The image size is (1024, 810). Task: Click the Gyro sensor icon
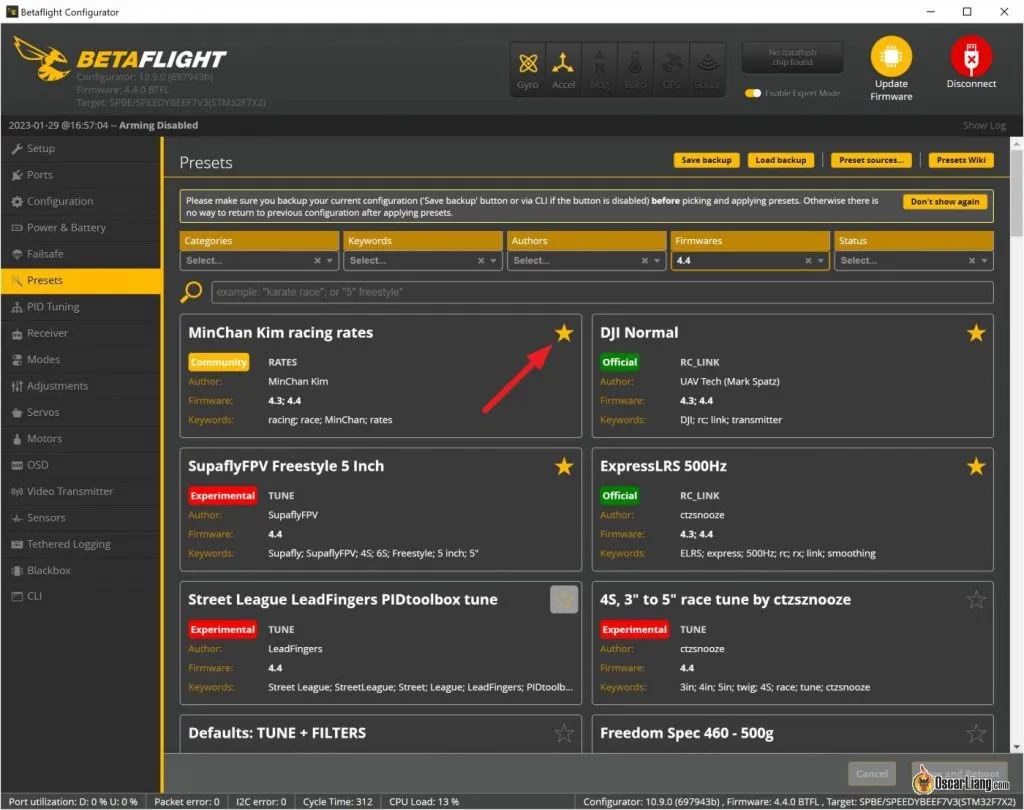pyautogui.click(x=528, y=70)
